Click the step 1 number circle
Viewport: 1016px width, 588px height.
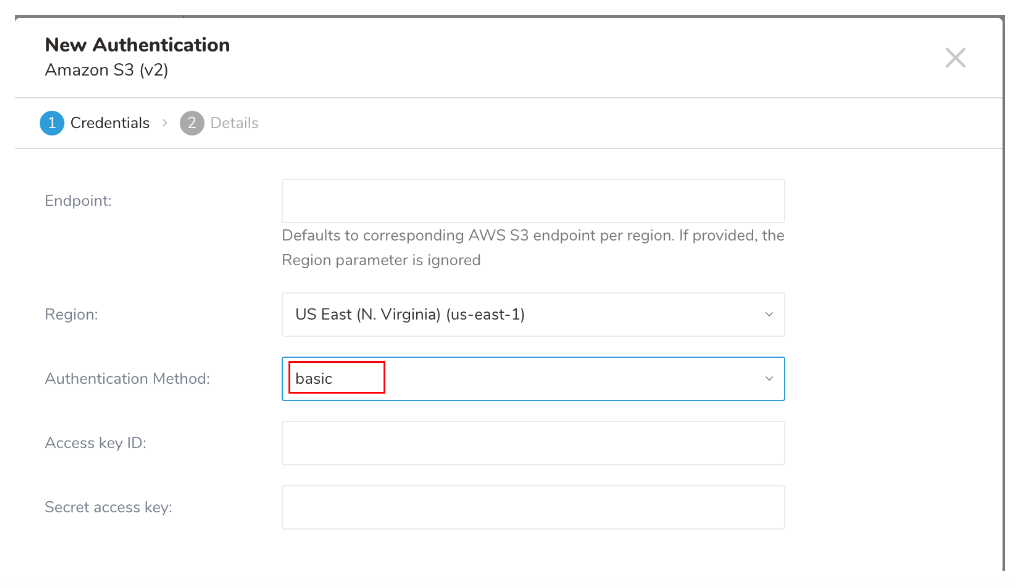click(51, 123)
